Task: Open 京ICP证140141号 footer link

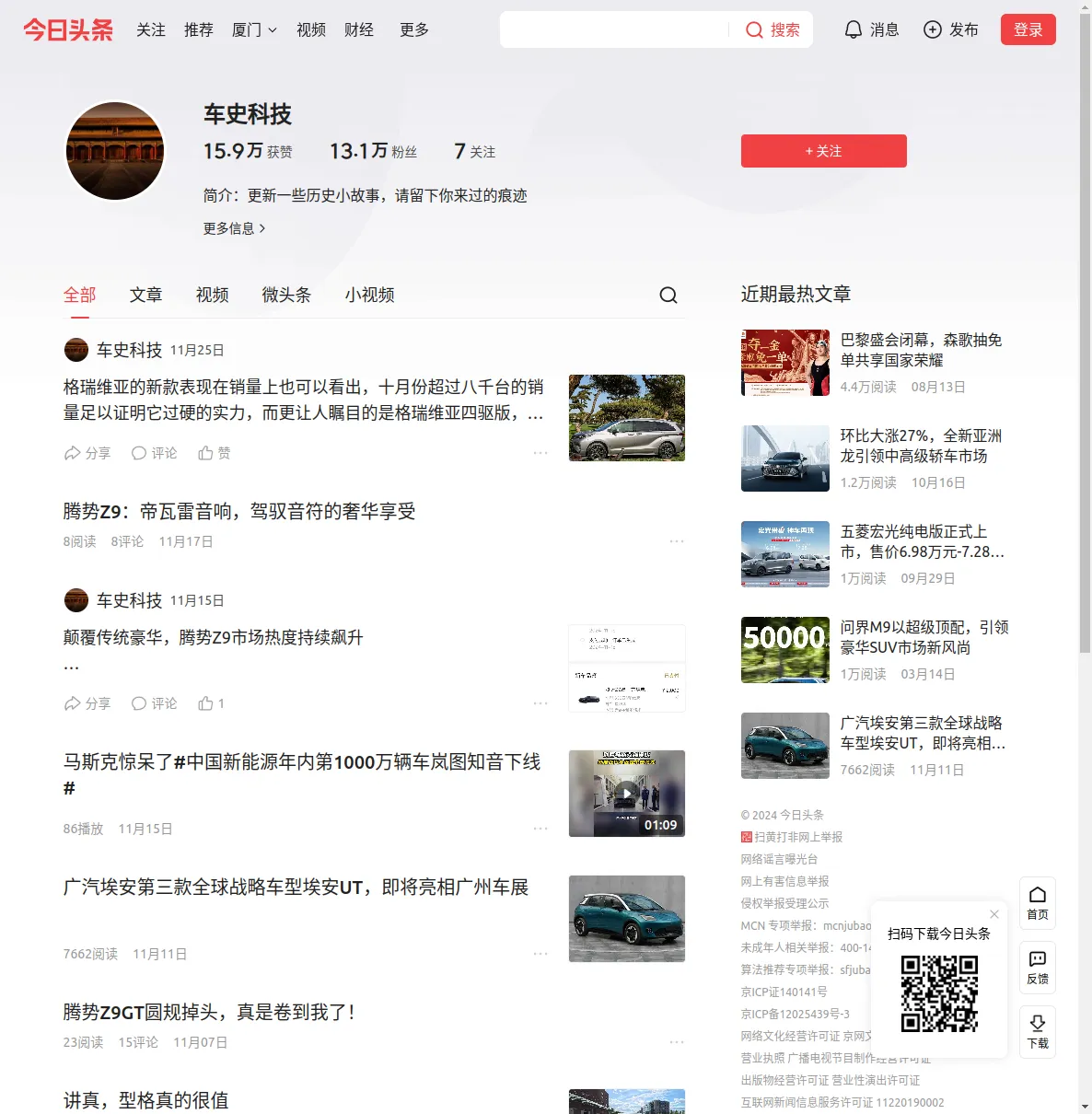Action: 784,992
